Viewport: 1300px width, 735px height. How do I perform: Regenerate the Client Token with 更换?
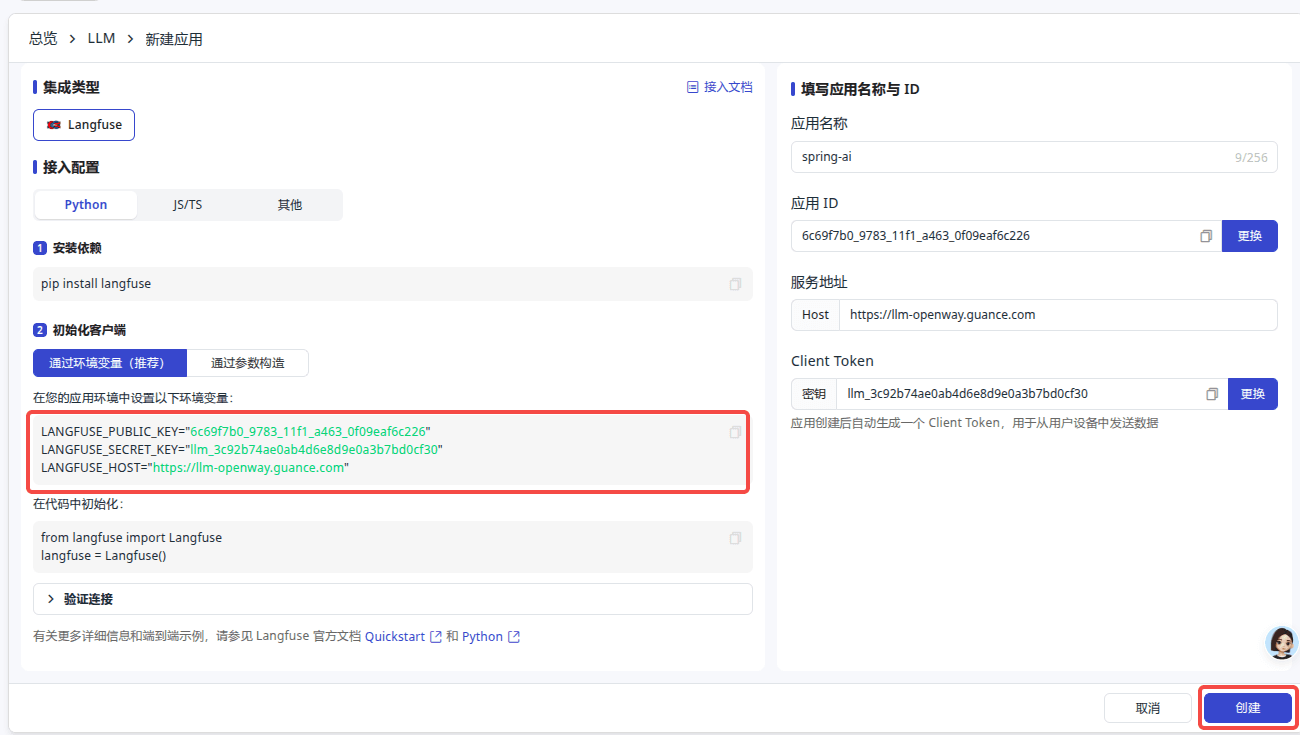click(1253, 394)
